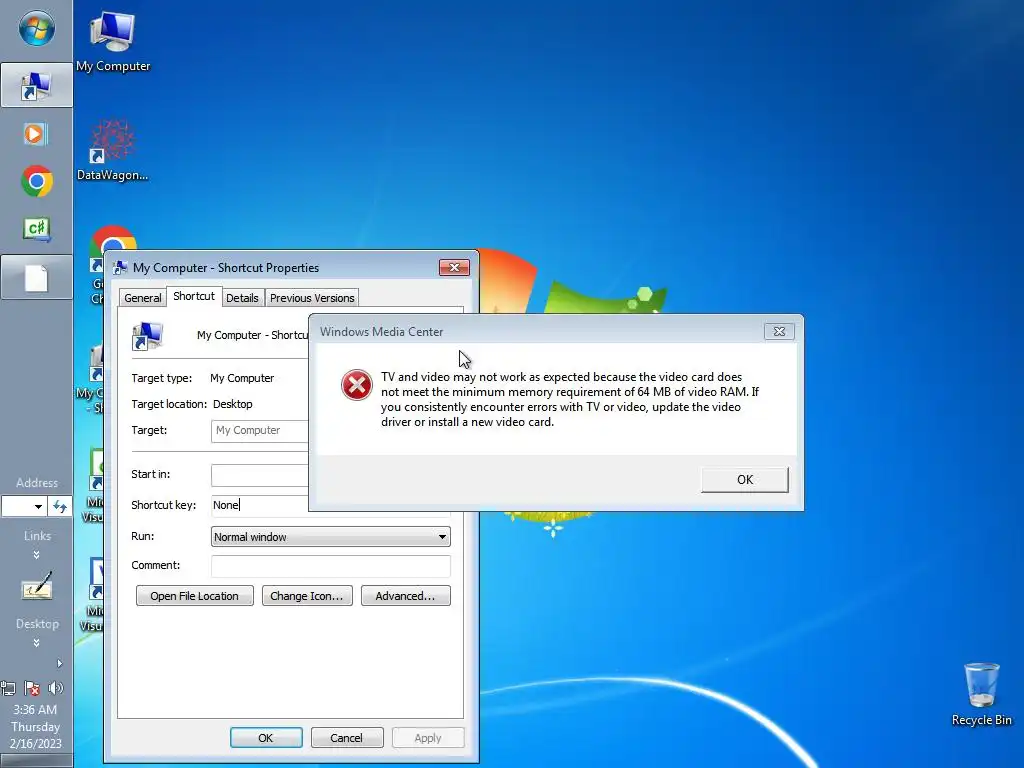Screen dimensions: 1024x768
Task: Open Google Chrome from the taskbar
Action: (37, 182)
